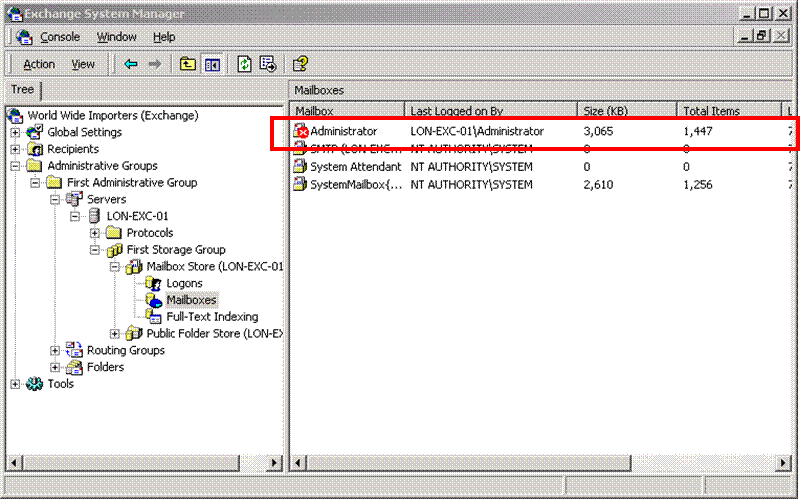Click the Folders node icon
The height and width of the screenshot is (499, 800).
click(x=74, y=367)
